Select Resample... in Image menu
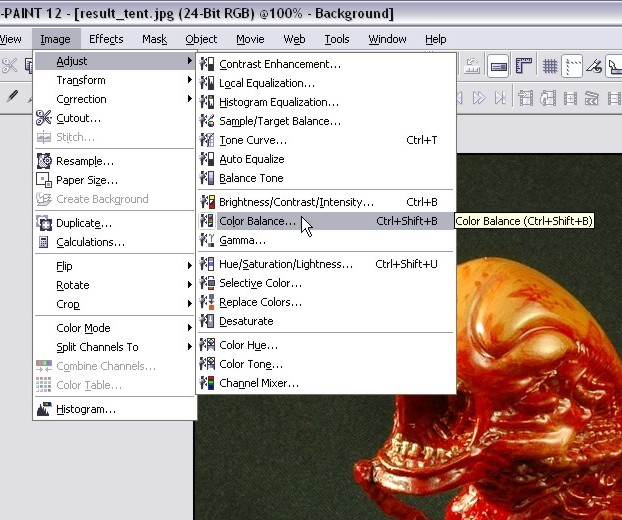622x520 pixels. pyautogui.click(x=115, y=161)
